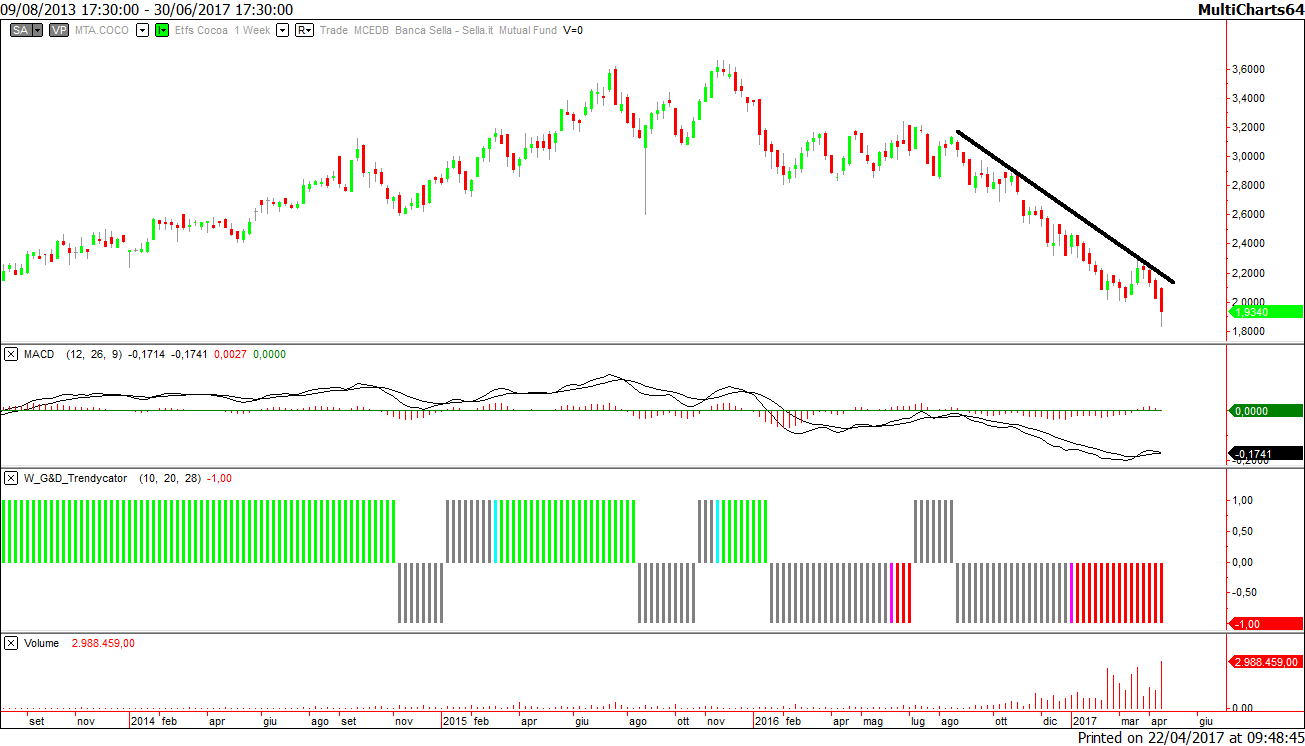This screenshot has height=746, width=1305.
Task: Click the green 0,0000 MACD axis marker
Action: (x=1266, y=410)
